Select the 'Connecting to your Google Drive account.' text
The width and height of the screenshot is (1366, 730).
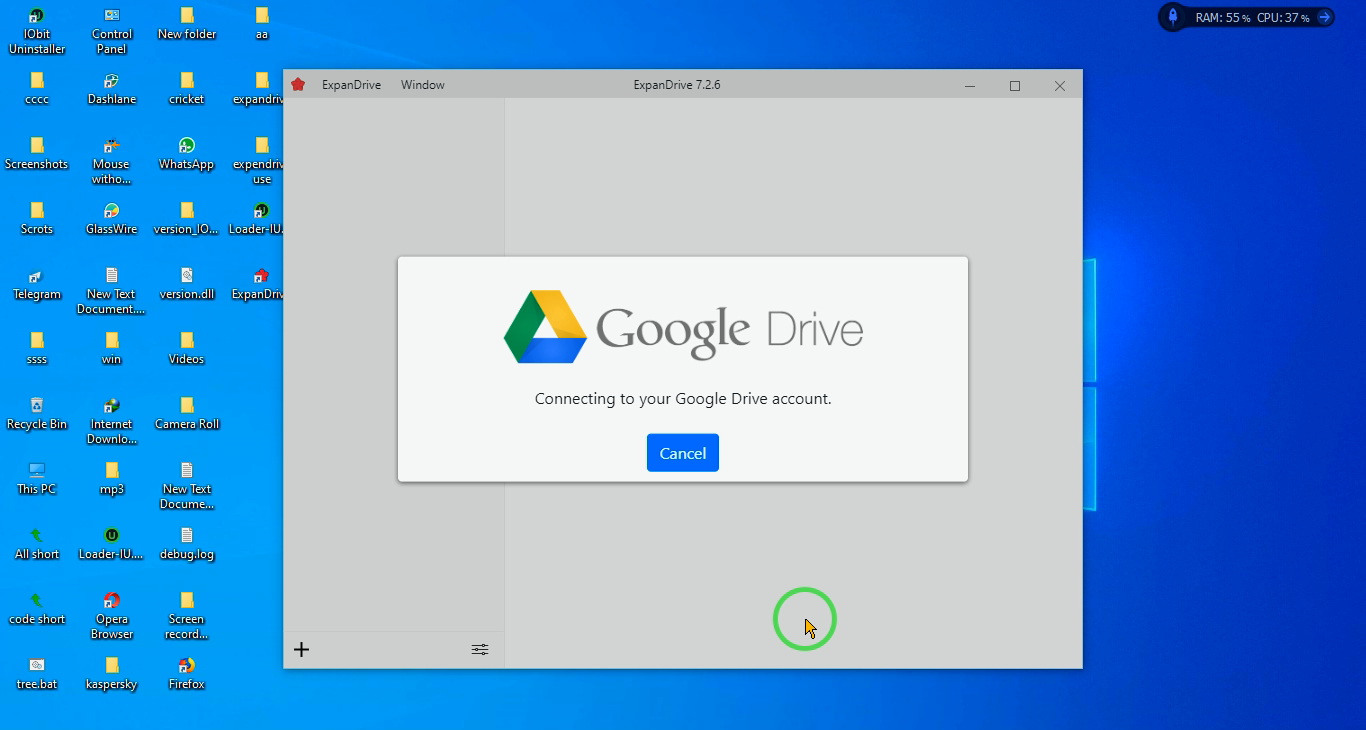(x=683, y=399)
